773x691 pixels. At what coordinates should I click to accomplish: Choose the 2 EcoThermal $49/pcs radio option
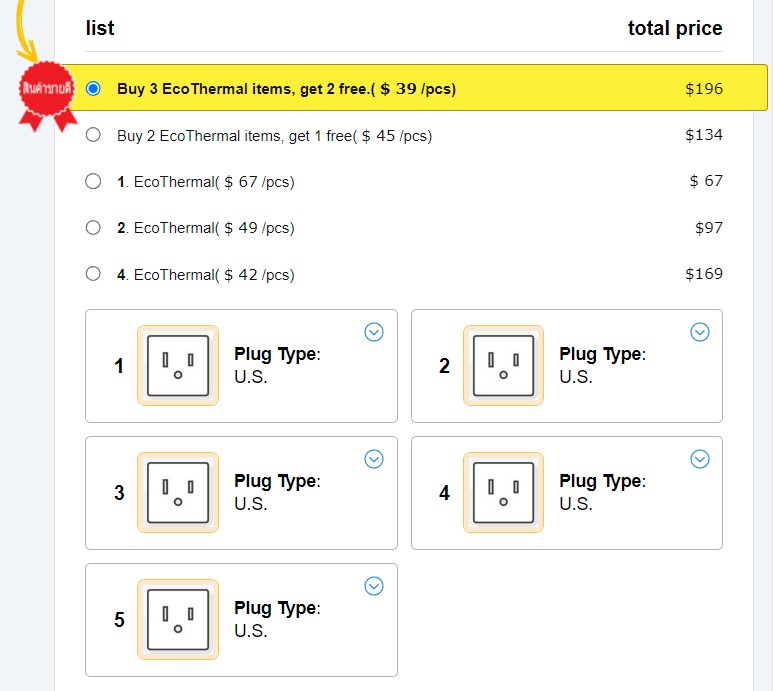94,227
